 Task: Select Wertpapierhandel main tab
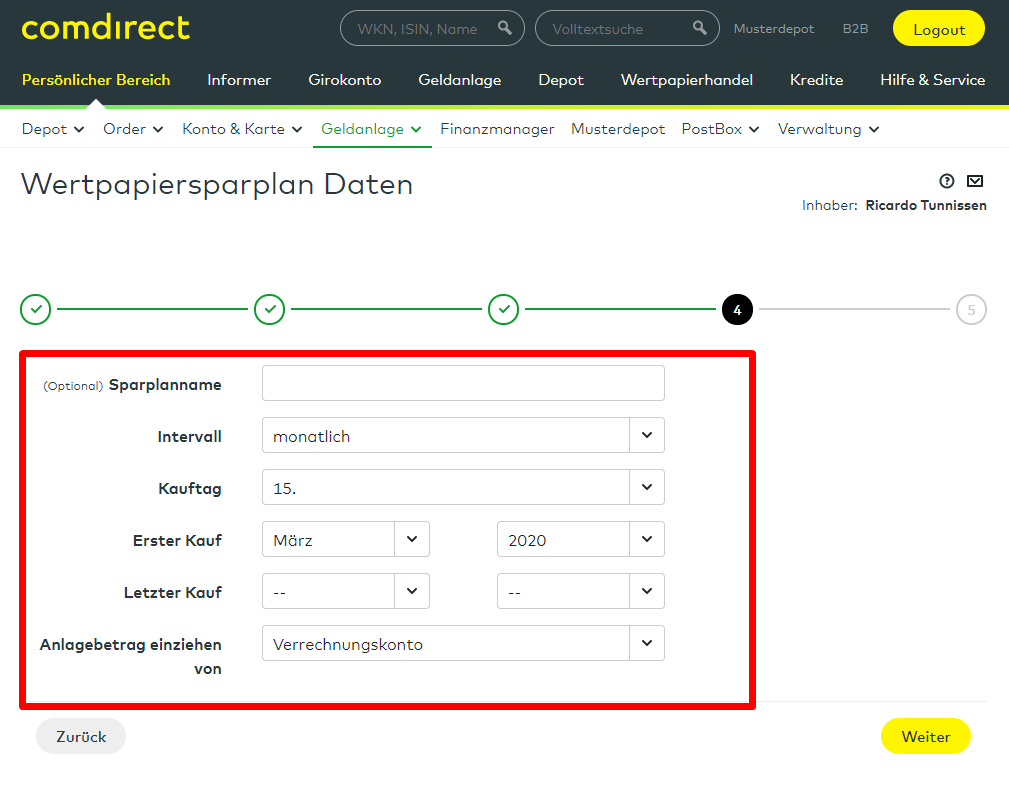click(687, 80)
